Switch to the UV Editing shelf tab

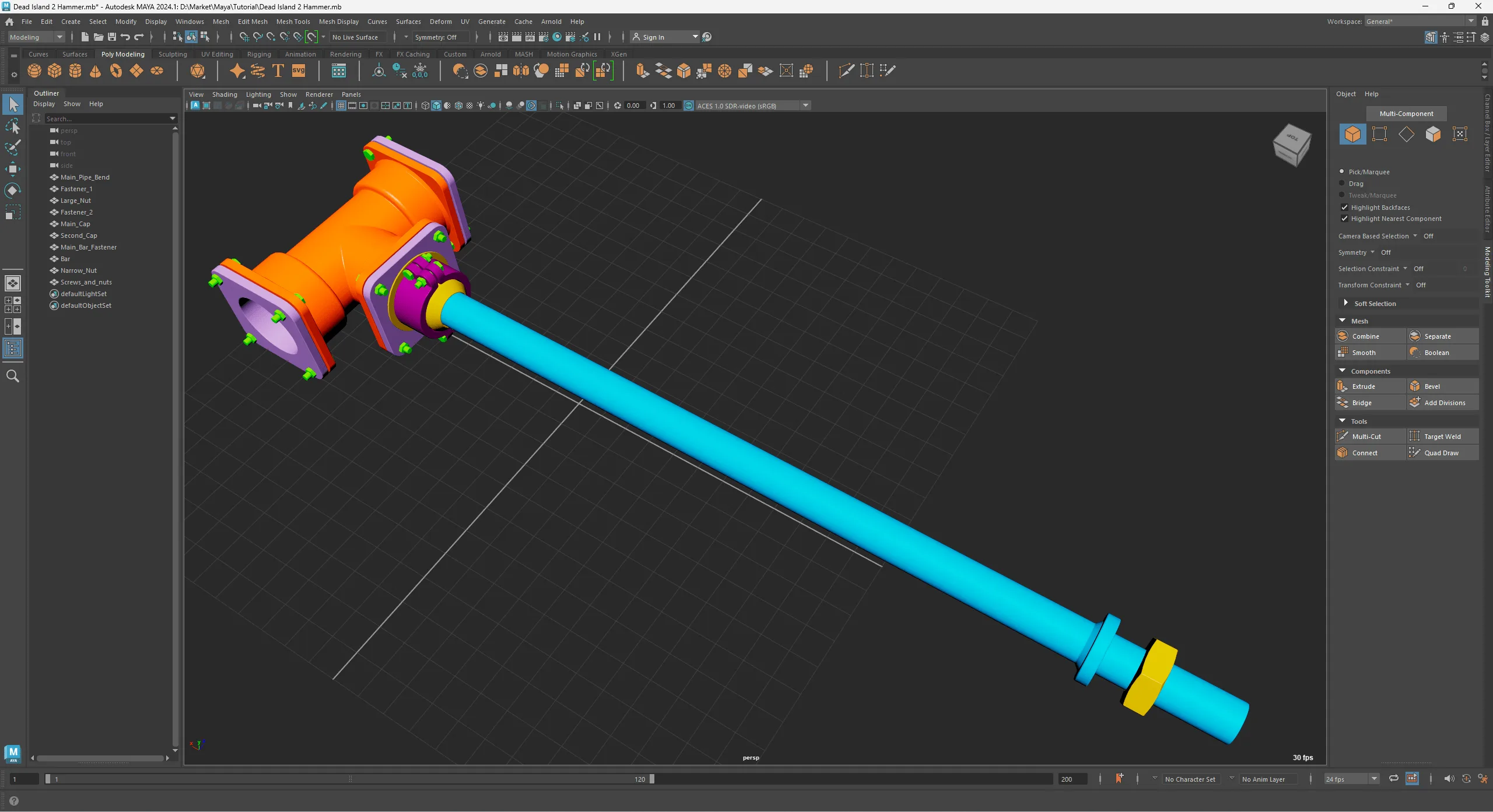[x=217, y=54]
